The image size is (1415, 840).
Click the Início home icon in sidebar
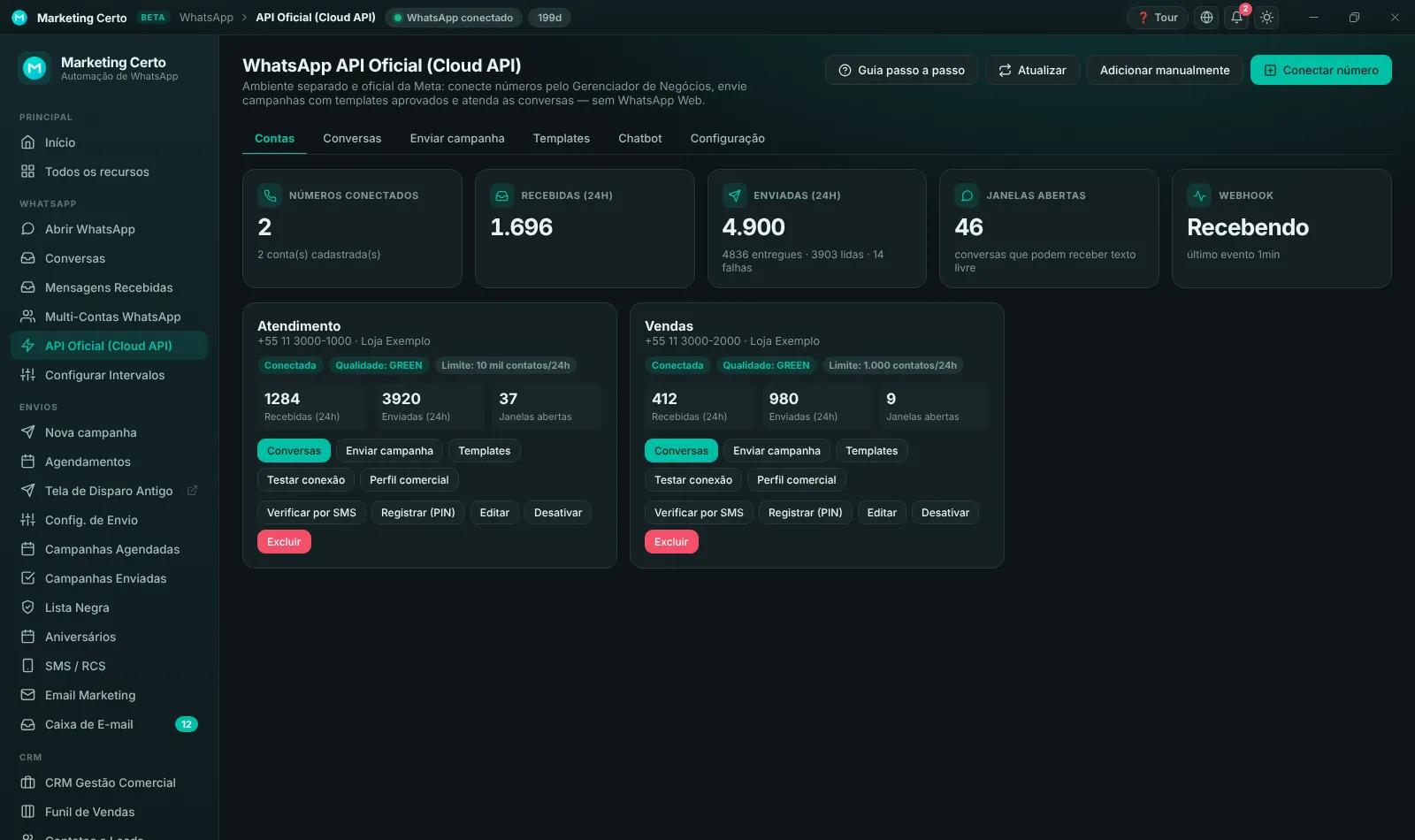(27, 142)
